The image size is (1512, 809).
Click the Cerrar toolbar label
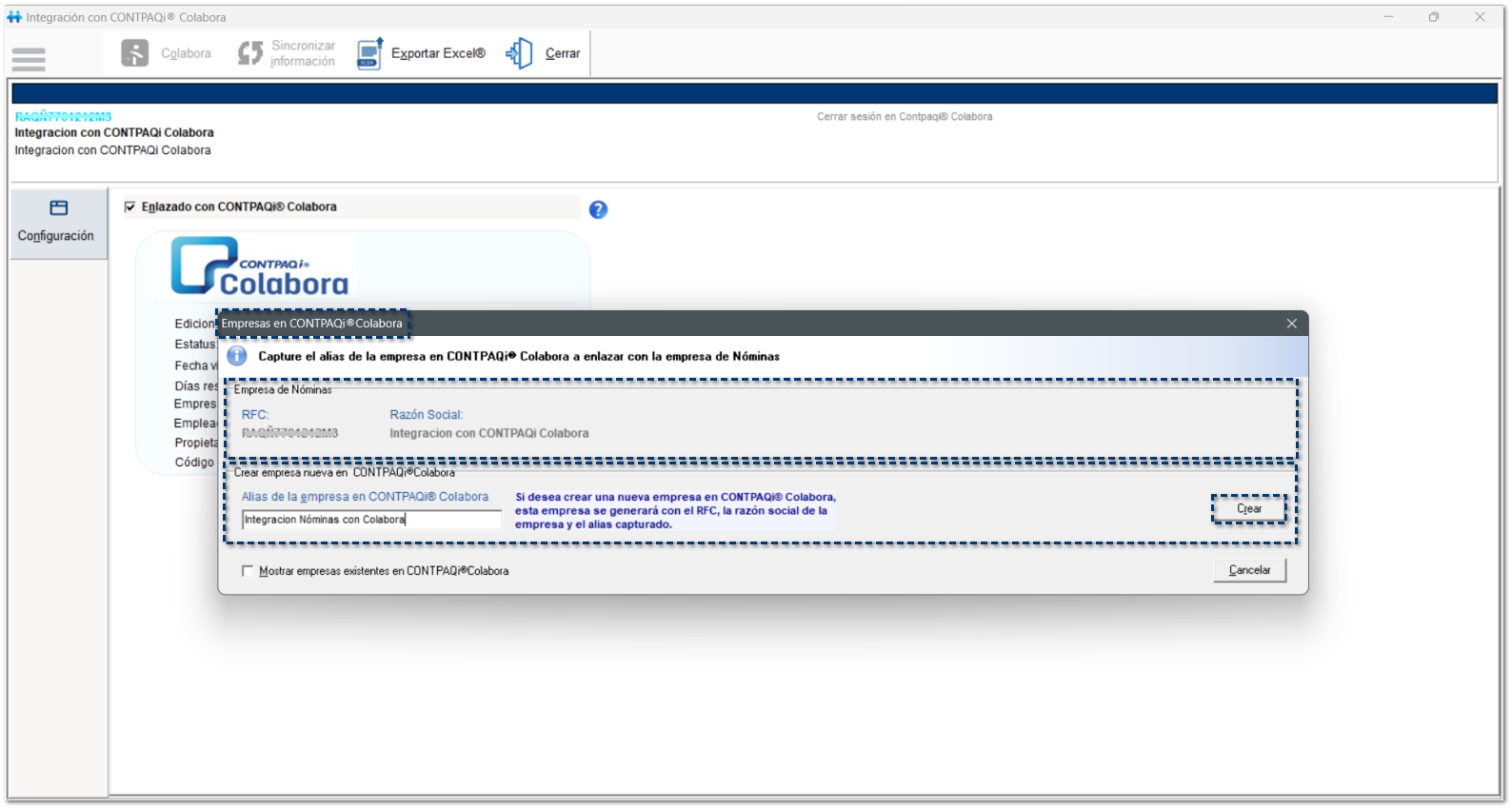pyautogui.click(x=563, y=53)
